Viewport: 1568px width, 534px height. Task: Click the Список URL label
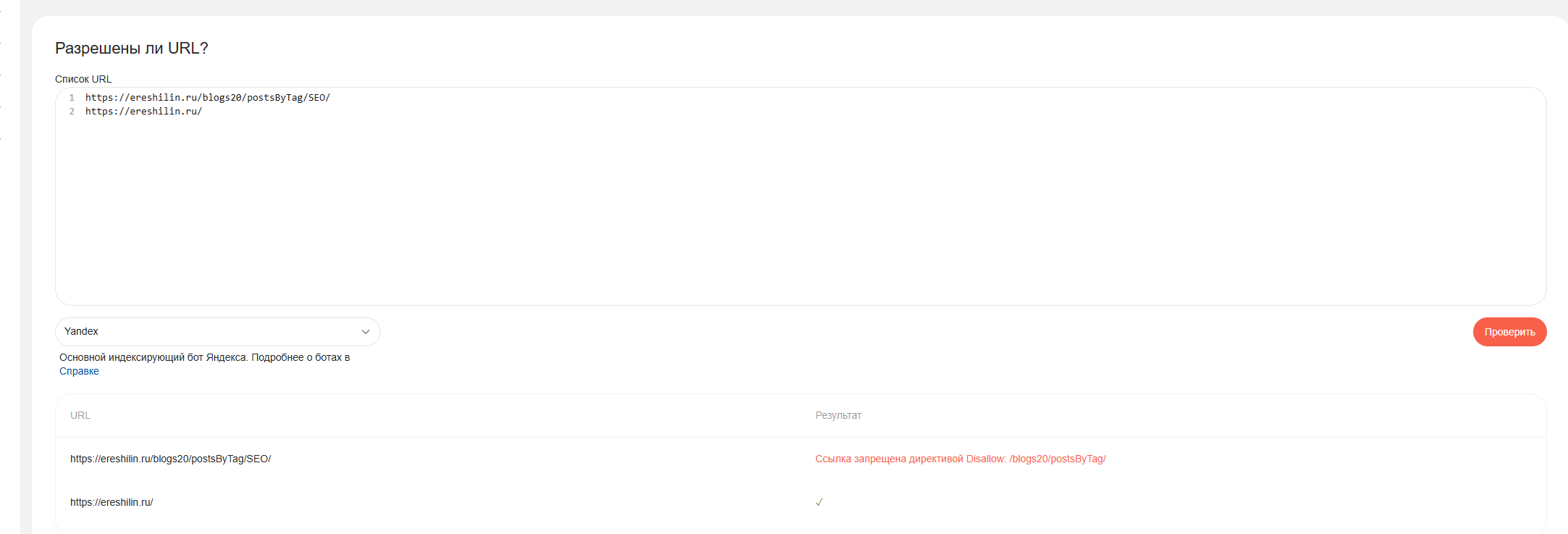tap(83, 79)
